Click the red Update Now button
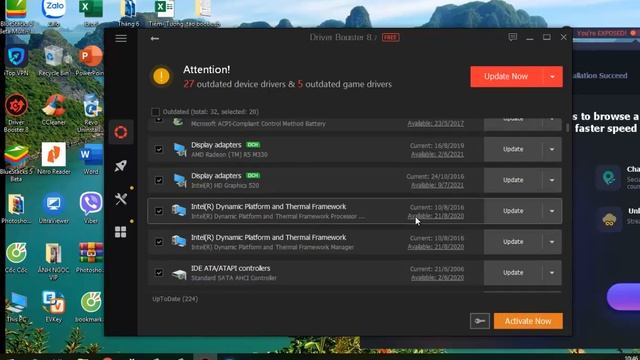 (507, 77)
